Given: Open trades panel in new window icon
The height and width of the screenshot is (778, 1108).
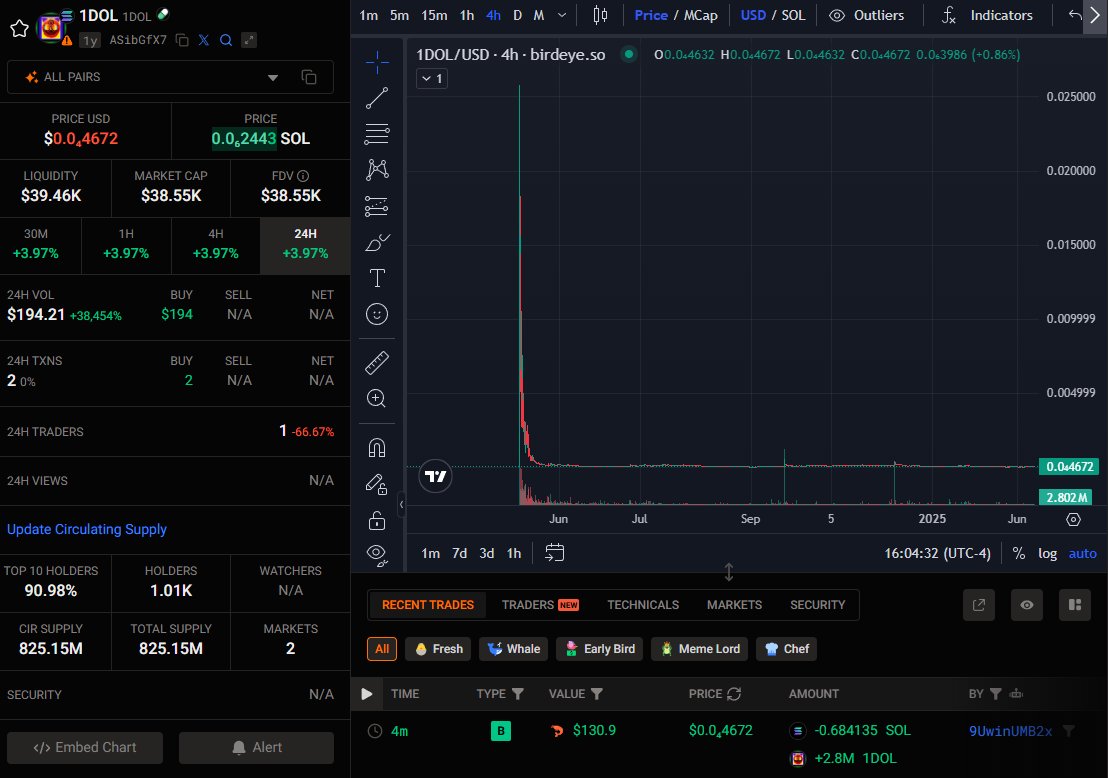Looking at the screenshot, I should (979, 605).
